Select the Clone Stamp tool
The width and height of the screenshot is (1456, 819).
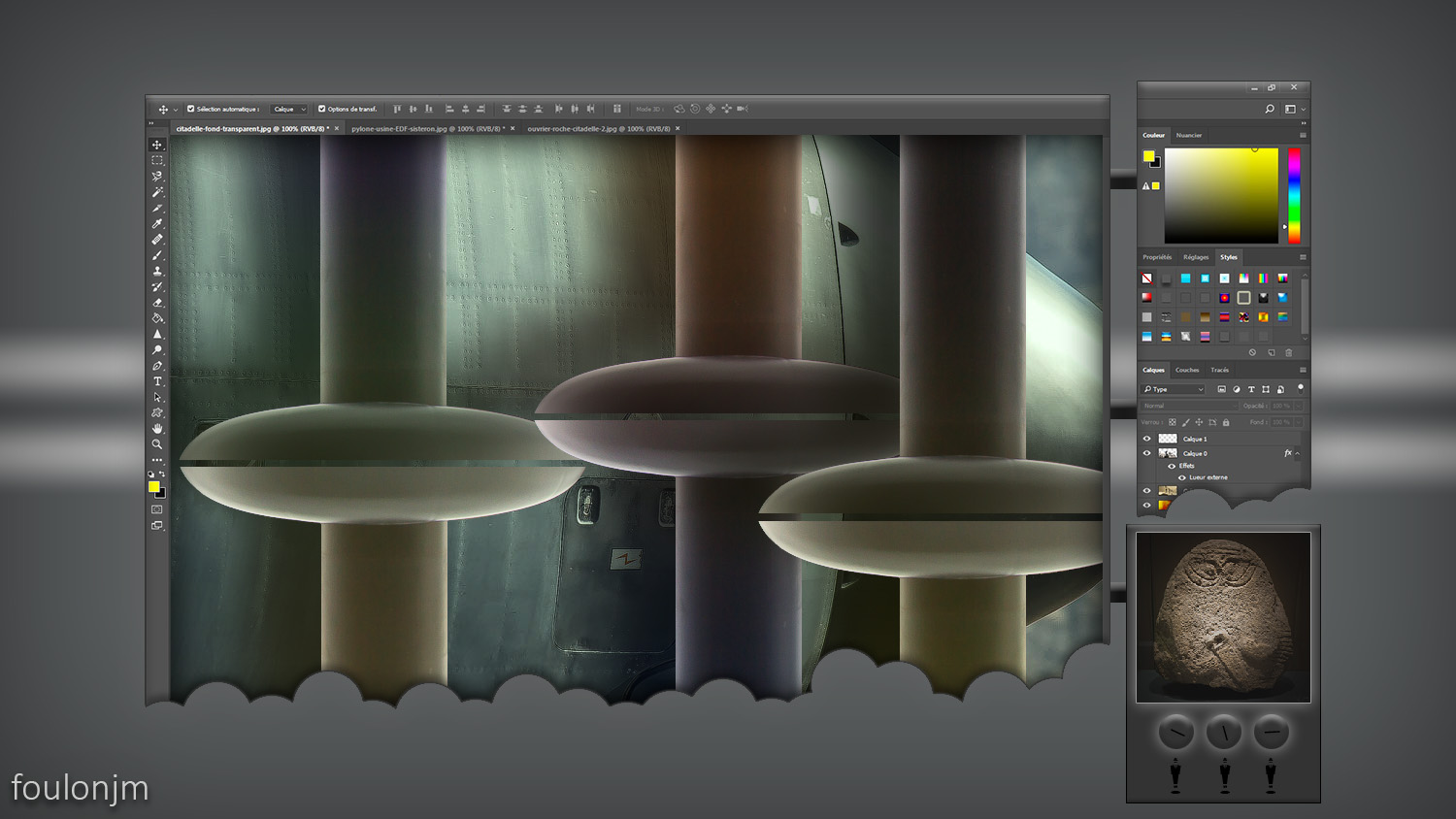(157, 272)
